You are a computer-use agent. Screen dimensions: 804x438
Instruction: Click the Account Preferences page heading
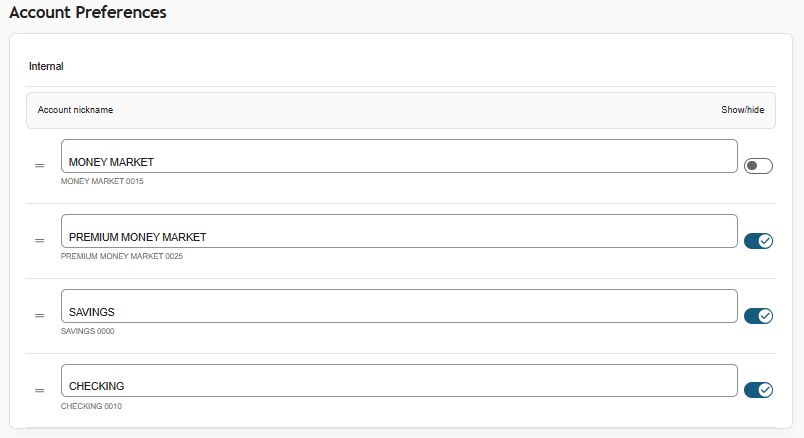coord(88,13)
